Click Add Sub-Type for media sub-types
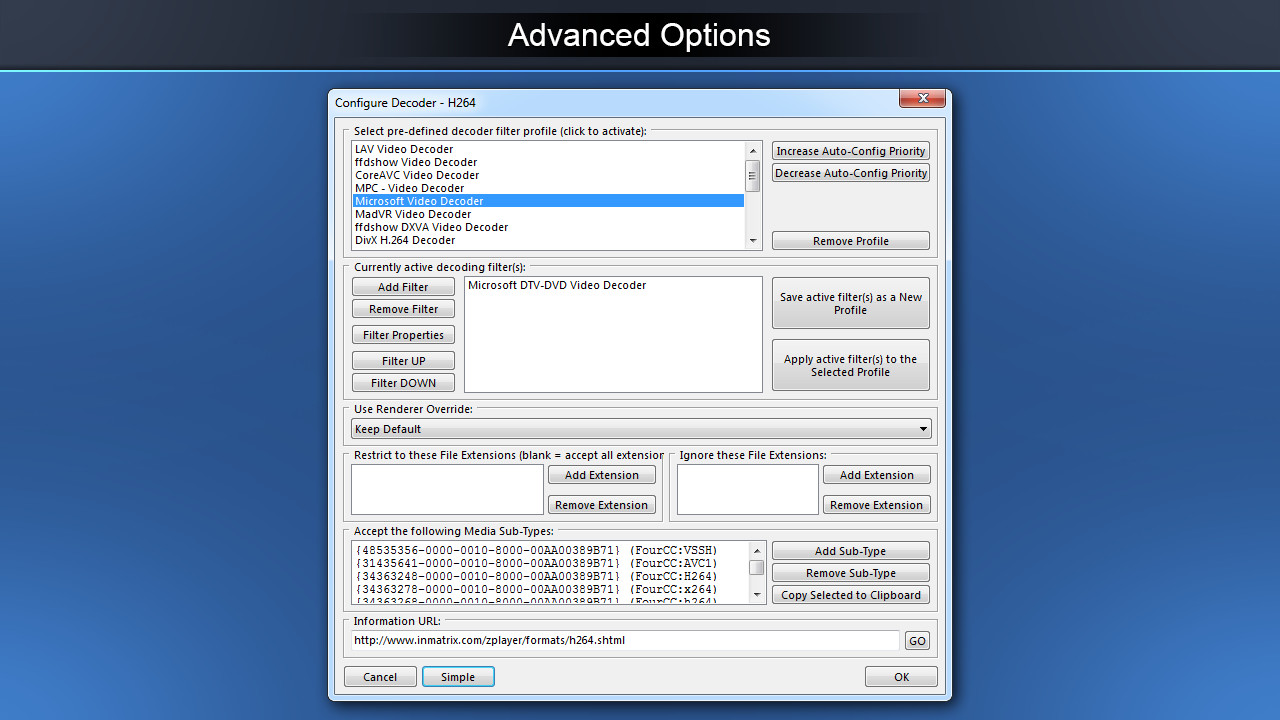This screenshot has width=1280, height=720. pos(850,550)
